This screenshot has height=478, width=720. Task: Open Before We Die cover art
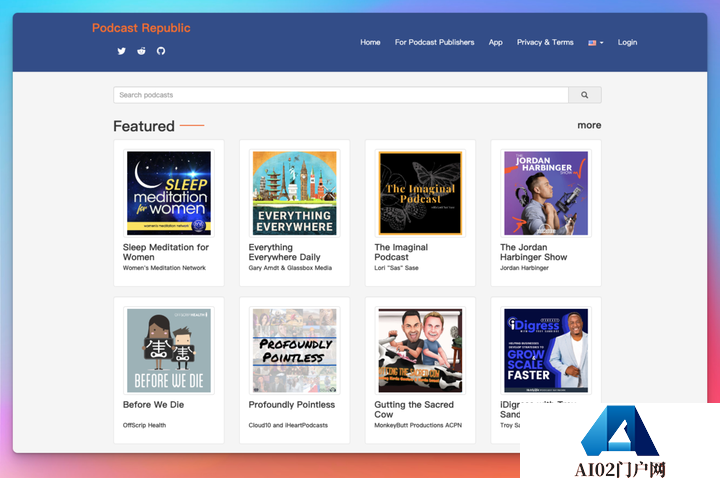(169, 351)
